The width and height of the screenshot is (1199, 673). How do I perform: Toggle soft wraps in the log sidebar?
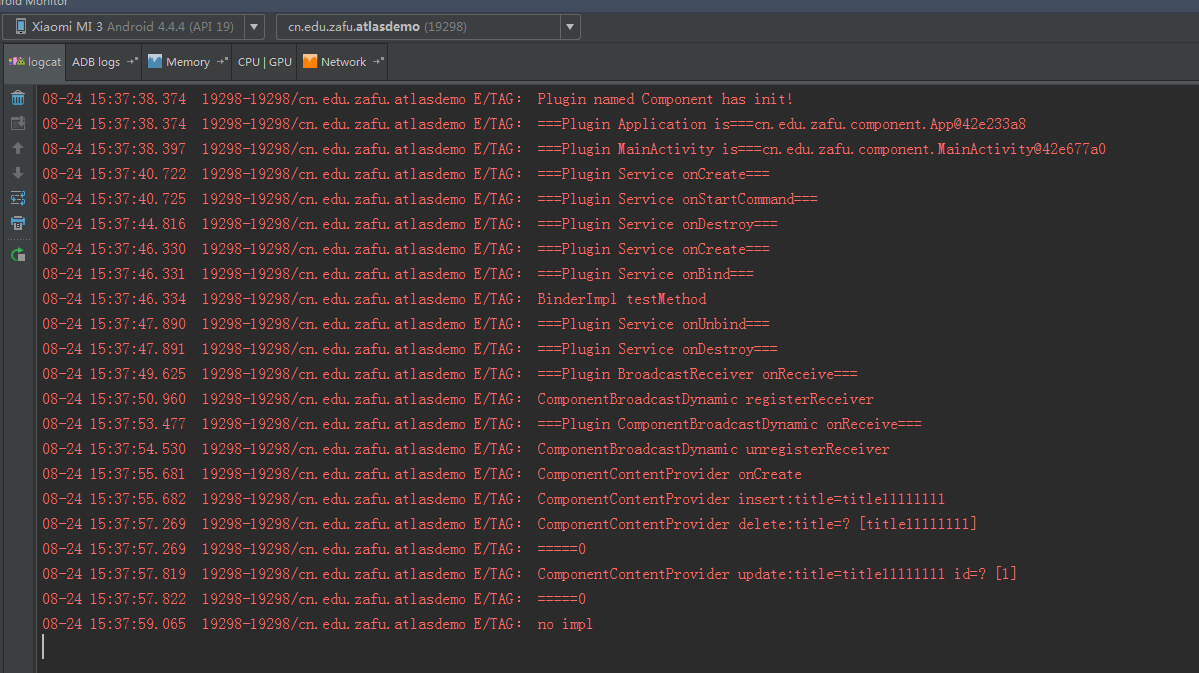[x=18, y=198]
